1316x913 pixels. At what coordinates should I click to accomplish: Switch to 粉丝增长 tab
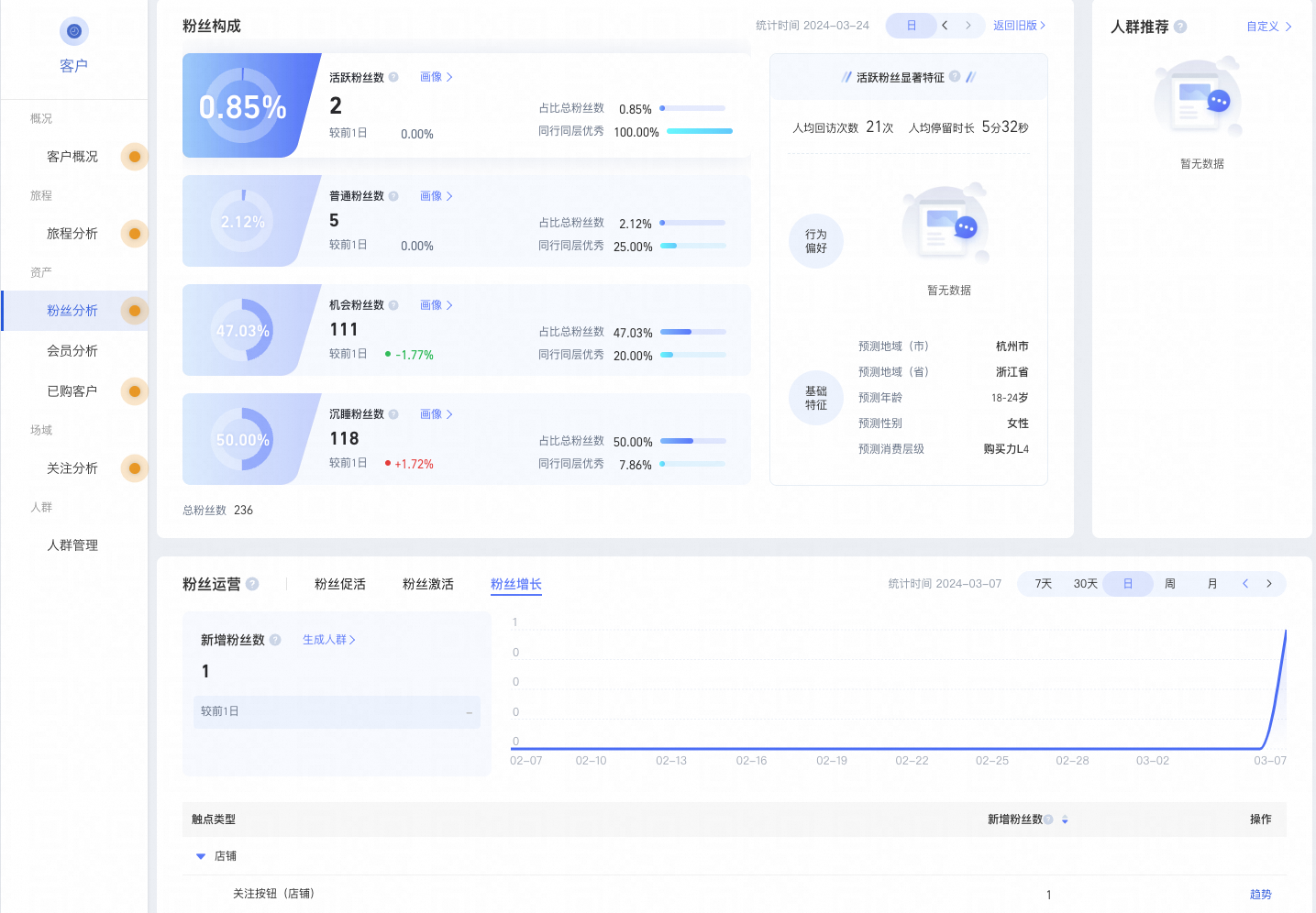point(516,584)
